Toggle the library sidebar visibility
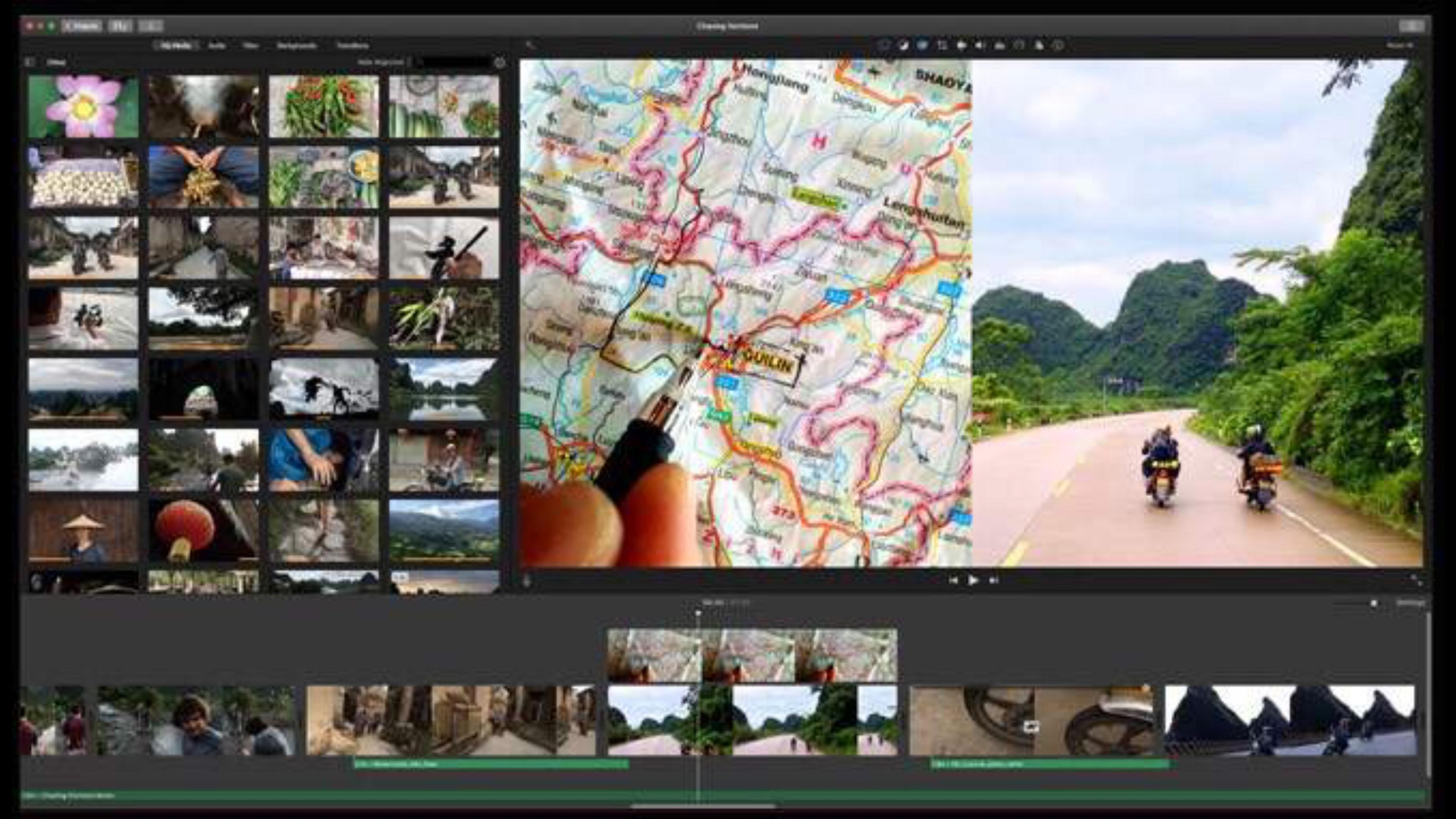 click(x=30, y=62)
